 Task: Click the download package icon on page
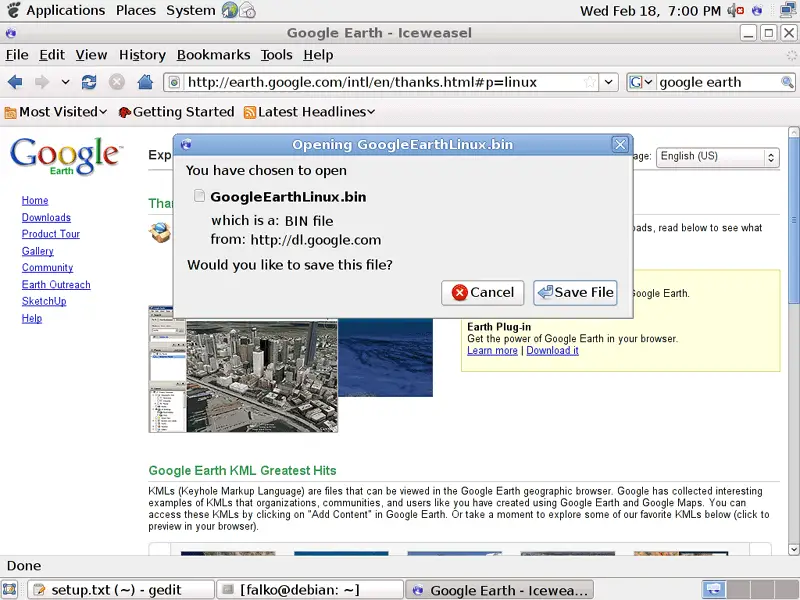coord(160,232)
